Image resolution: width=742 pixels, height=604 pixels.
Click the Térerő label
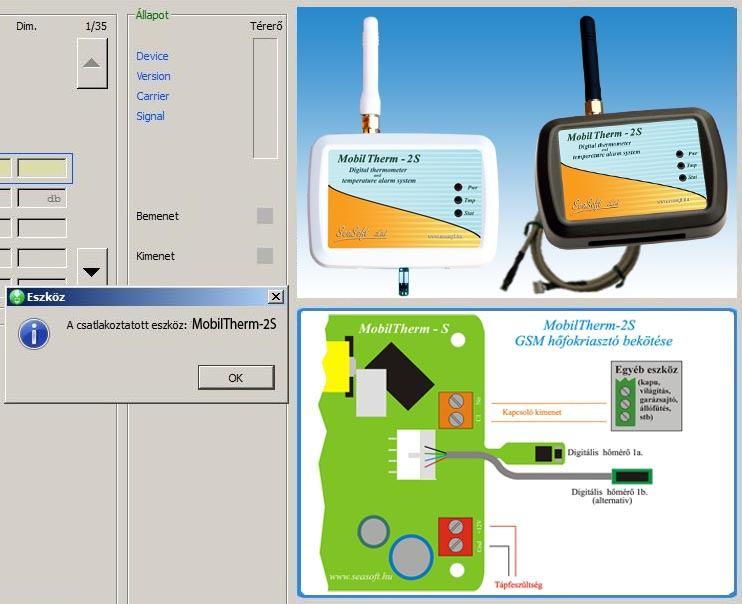266,26
